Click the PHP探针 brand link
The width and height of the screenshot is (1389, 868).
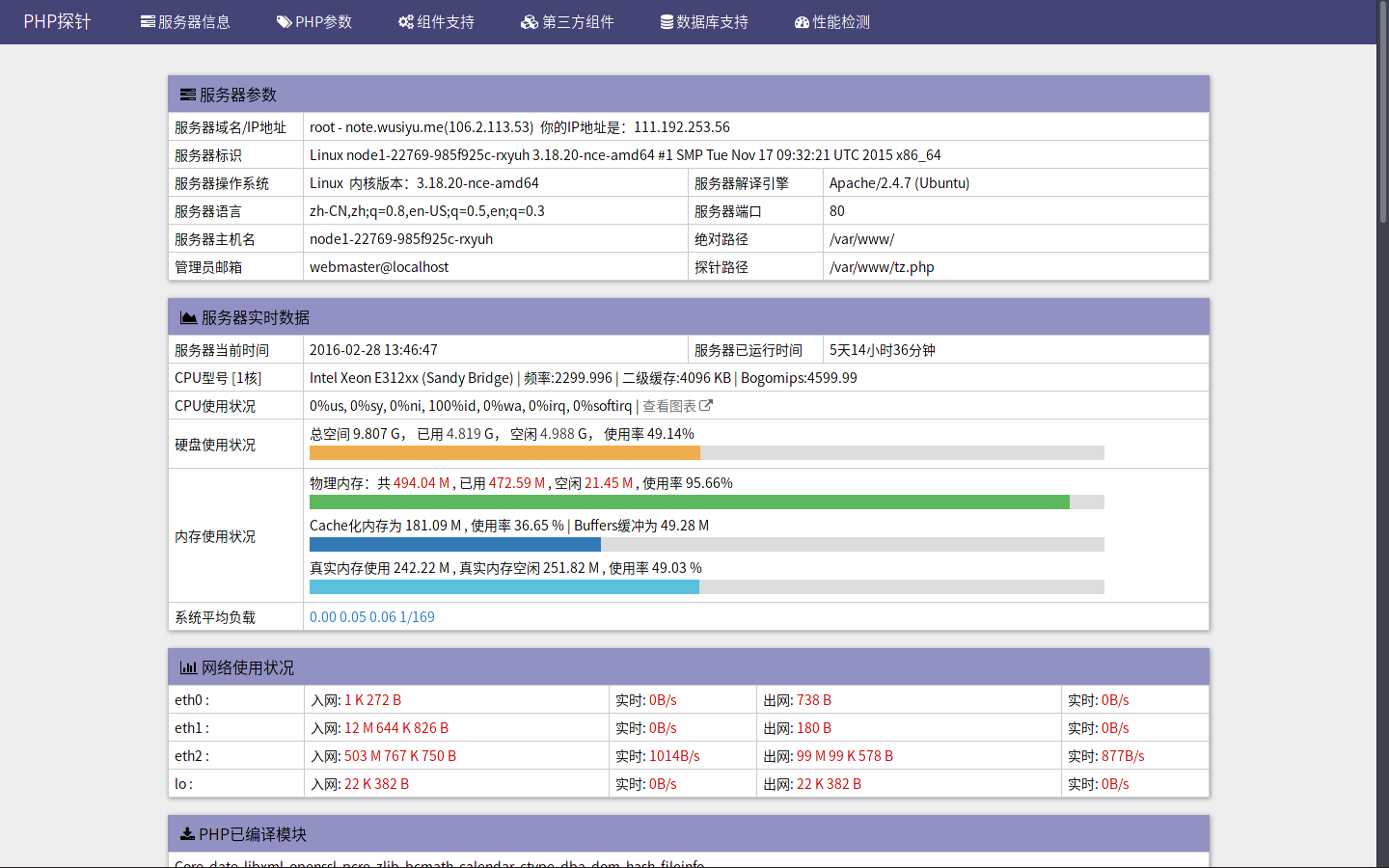click(57, 22)
